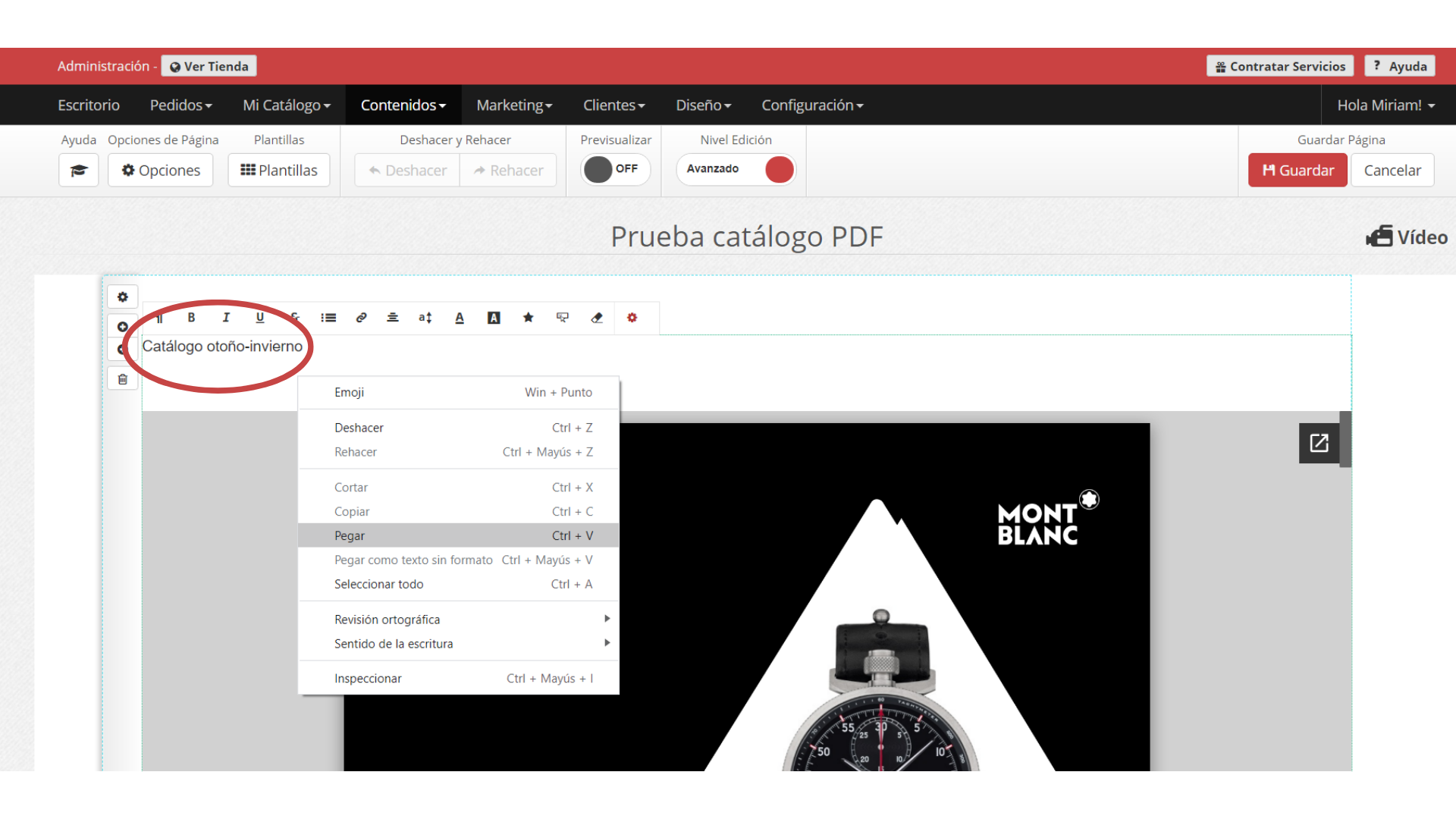Open the text background color tool
This screenshot has height=819, width=1456.
494,318
